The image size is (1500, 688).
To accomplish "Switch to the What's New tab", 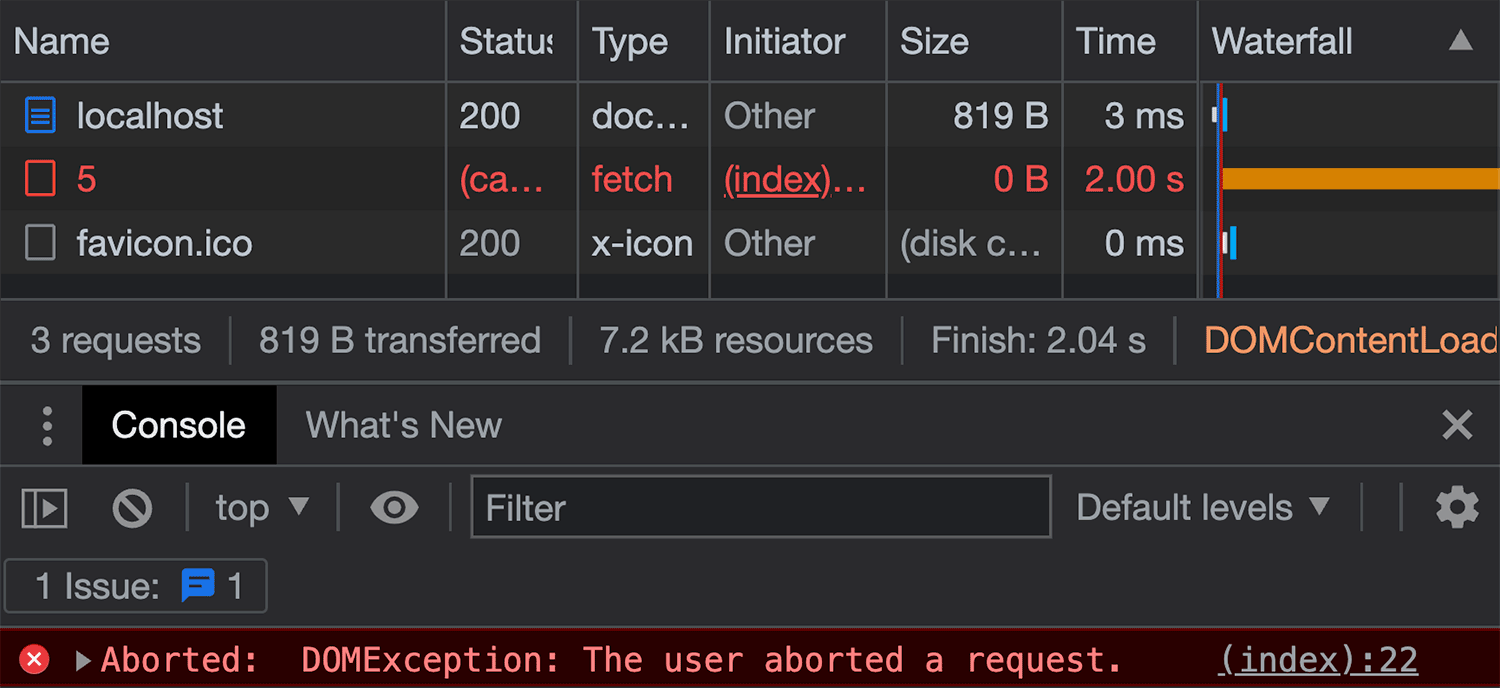I will coord(404,425).
